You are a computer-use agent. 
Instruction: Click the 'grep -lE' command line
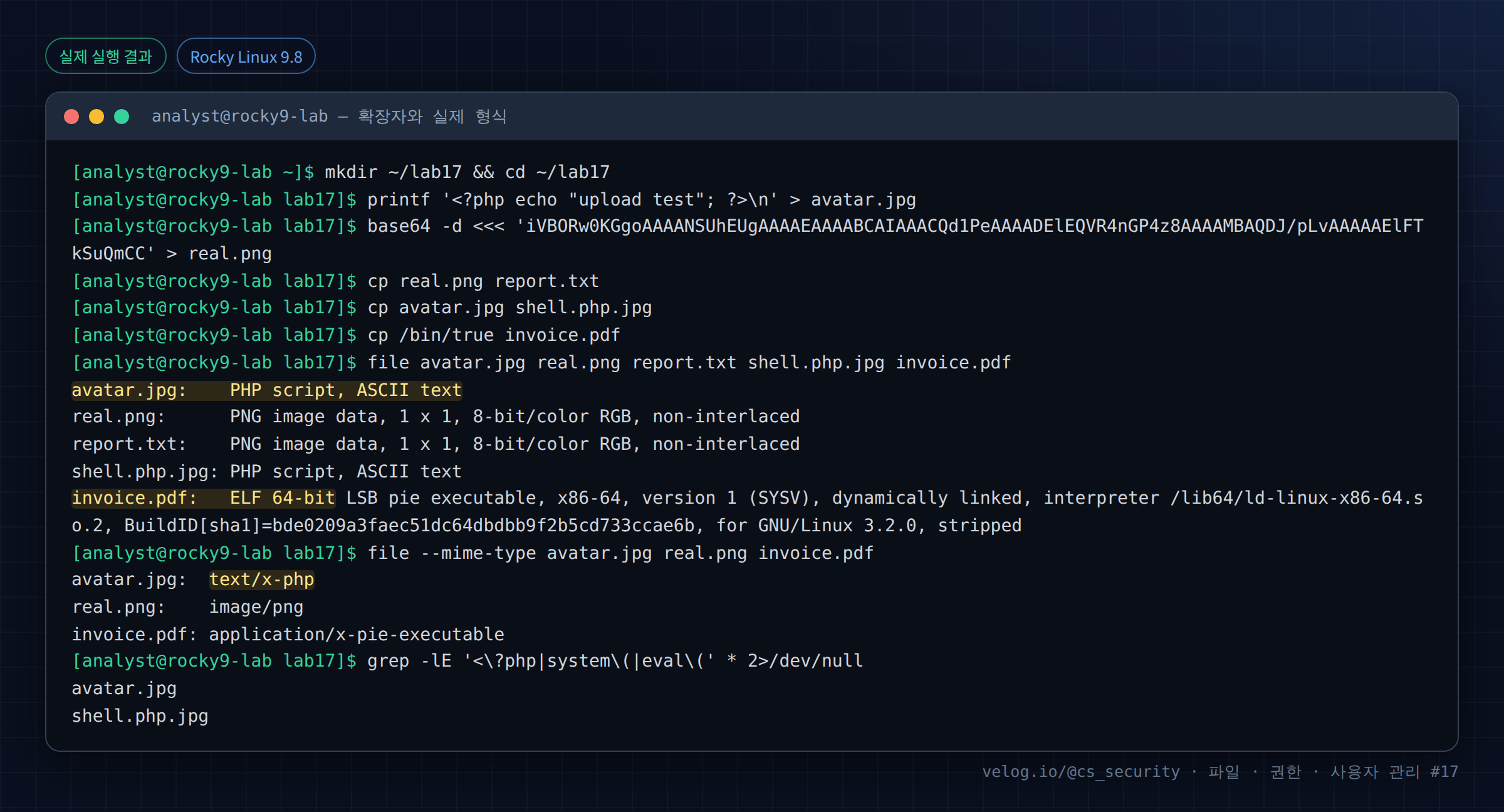[x=615, y=660]
